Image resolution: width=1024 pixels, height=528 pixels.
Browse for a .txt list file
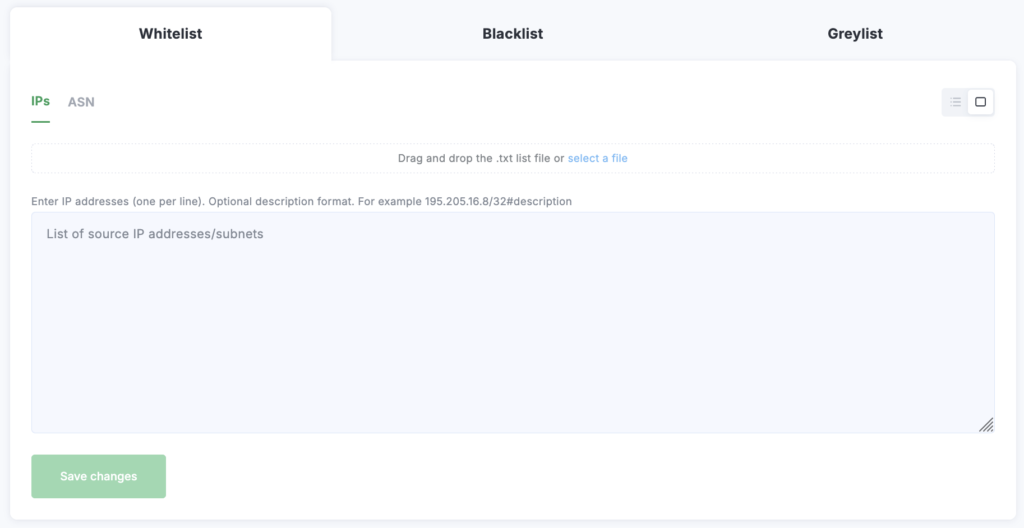point(598,158)
